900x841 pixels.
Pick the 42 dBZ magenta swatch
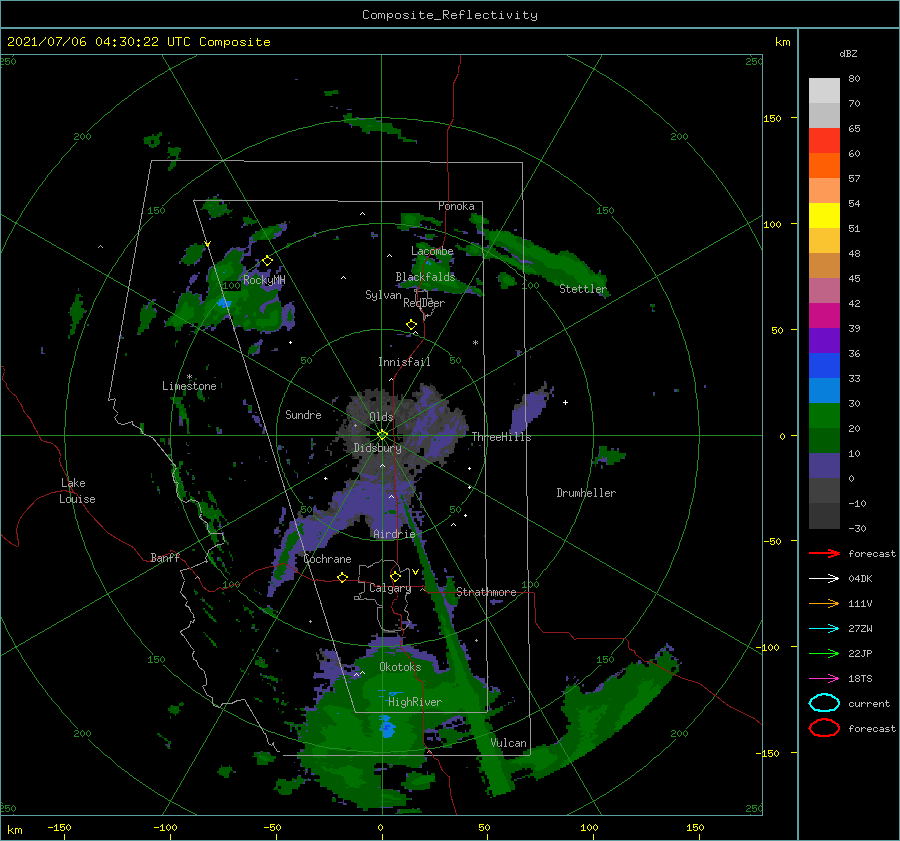824,315
